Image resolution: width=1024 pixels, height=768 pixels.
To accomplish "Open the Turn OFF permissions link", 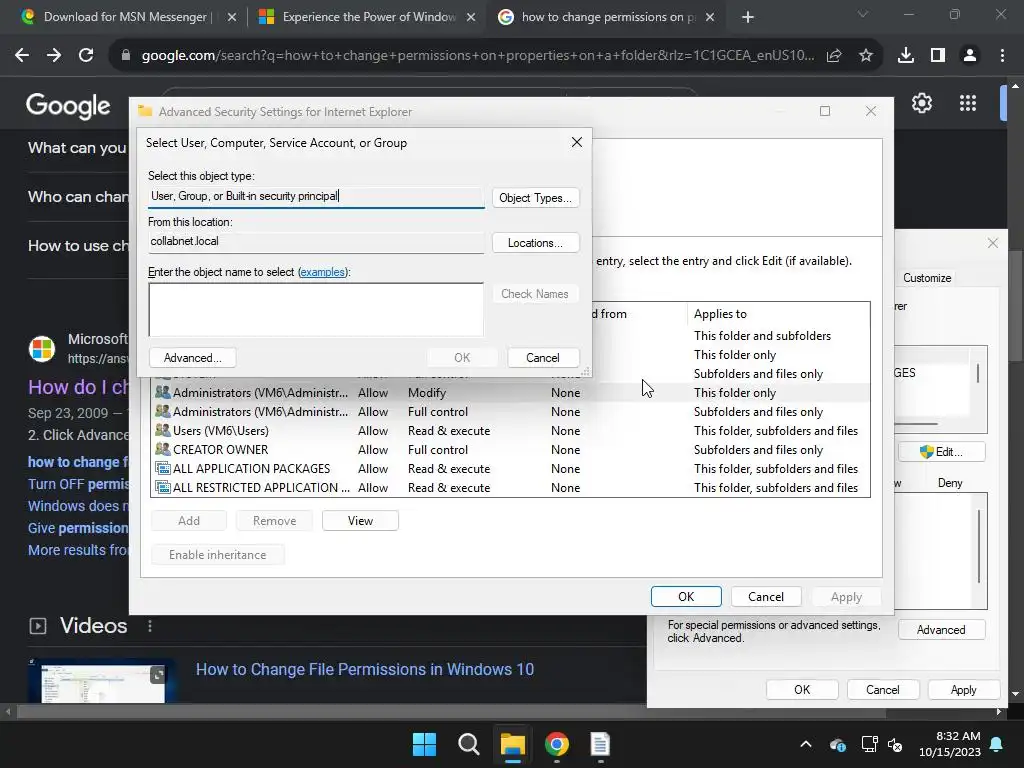I will pos(78,484).
